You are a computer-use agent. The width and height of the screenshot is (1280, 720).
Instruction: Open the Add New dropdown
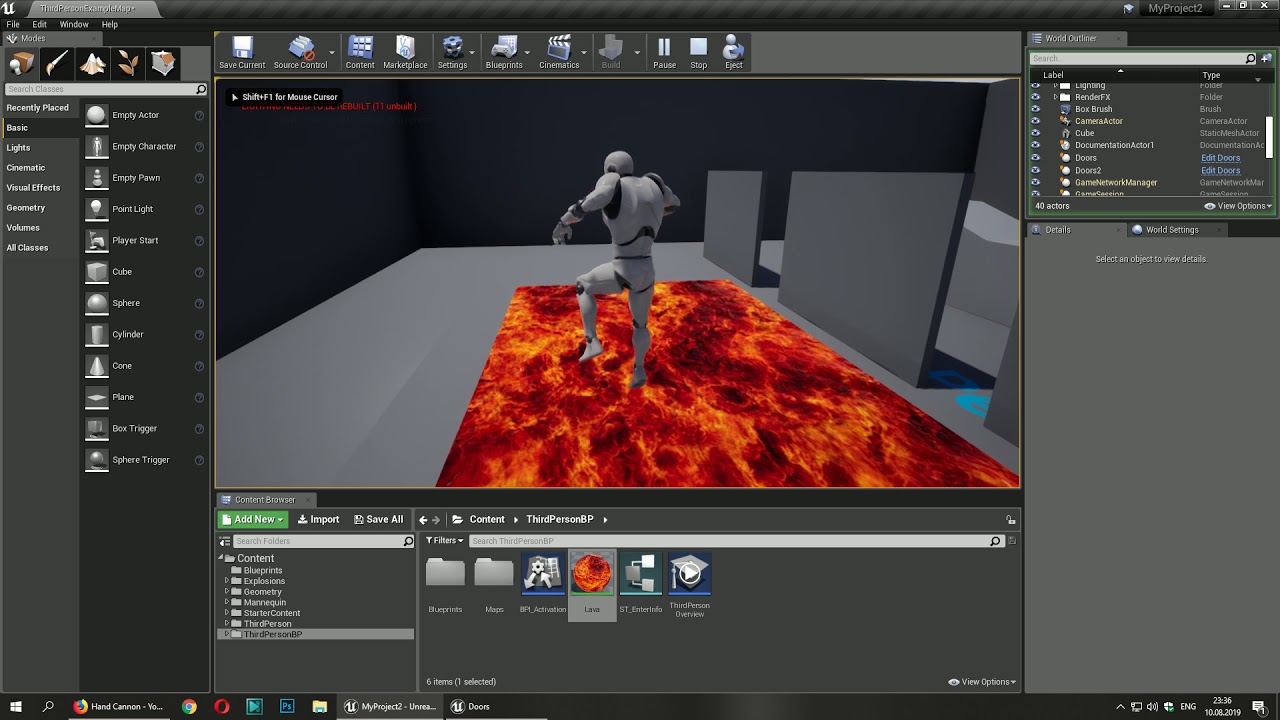pyautogui.click(x=253, y=520)
